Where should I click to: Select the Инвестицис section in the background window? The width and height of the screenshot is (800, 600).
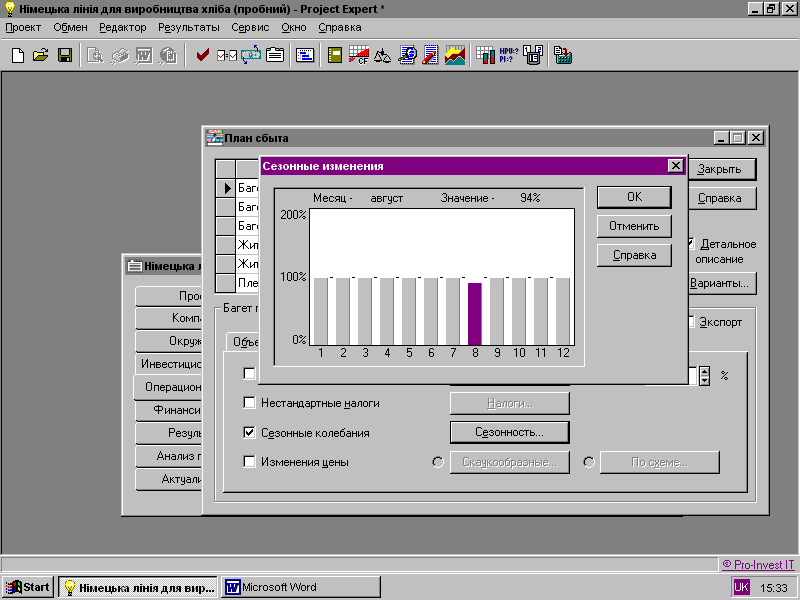(x=168, y=364)
